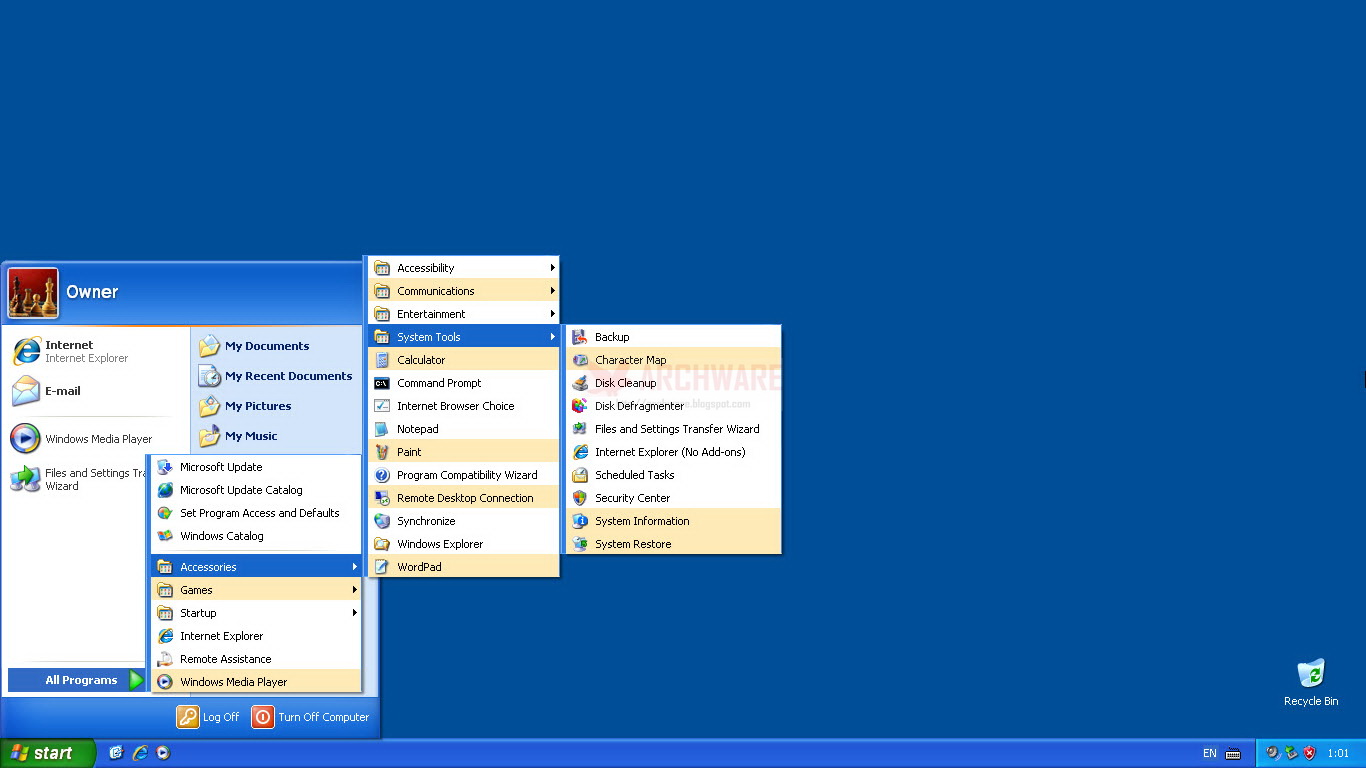Open pinned E-mail entry
Screen dimensions: 1366x768
(97, 391)
